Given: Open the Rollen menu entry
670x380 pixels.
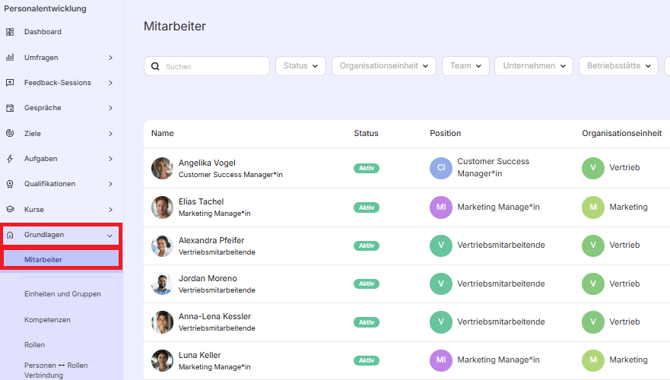Looking at the screenshot, I should [35, 345].
